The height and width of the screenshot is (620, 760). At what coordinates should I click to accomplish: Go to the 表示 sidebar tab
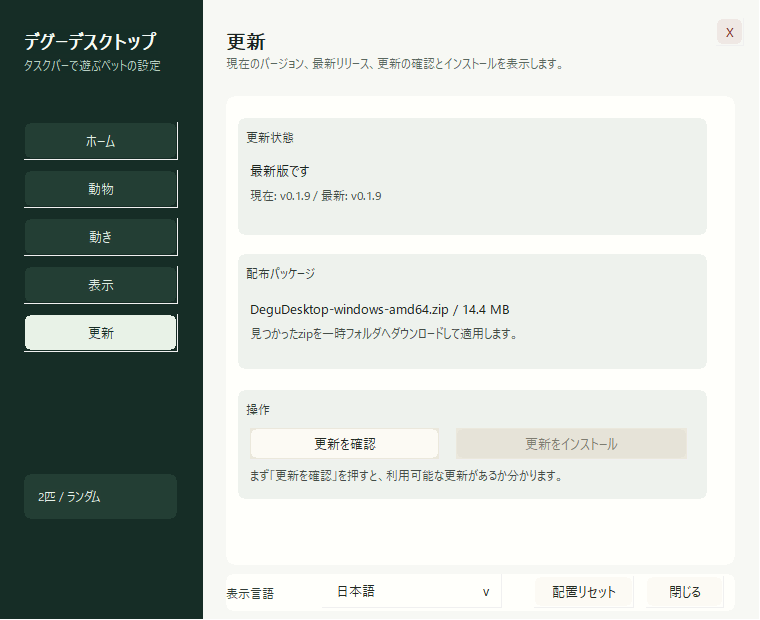pyautogui.click(x=101, y=285)
